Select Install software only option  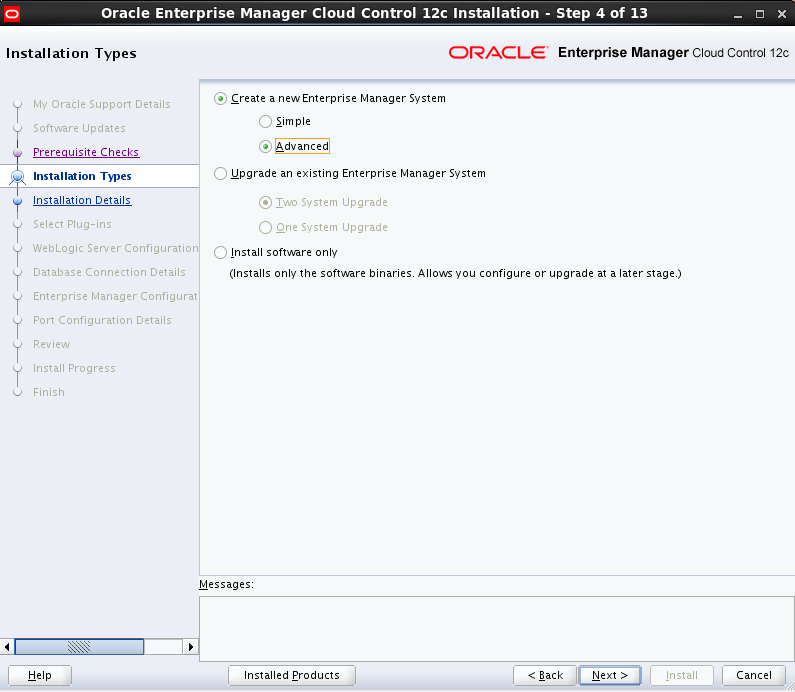pyautogui.click(x=220, y=252)
